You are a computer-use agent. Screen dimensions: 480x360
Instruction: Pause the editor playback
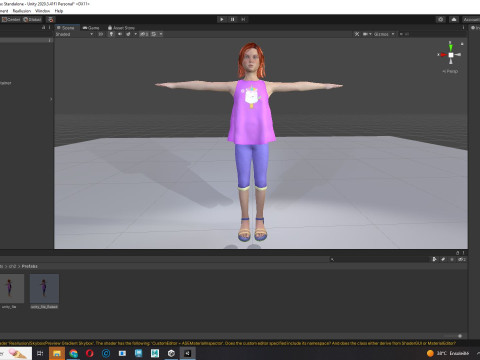233,19
